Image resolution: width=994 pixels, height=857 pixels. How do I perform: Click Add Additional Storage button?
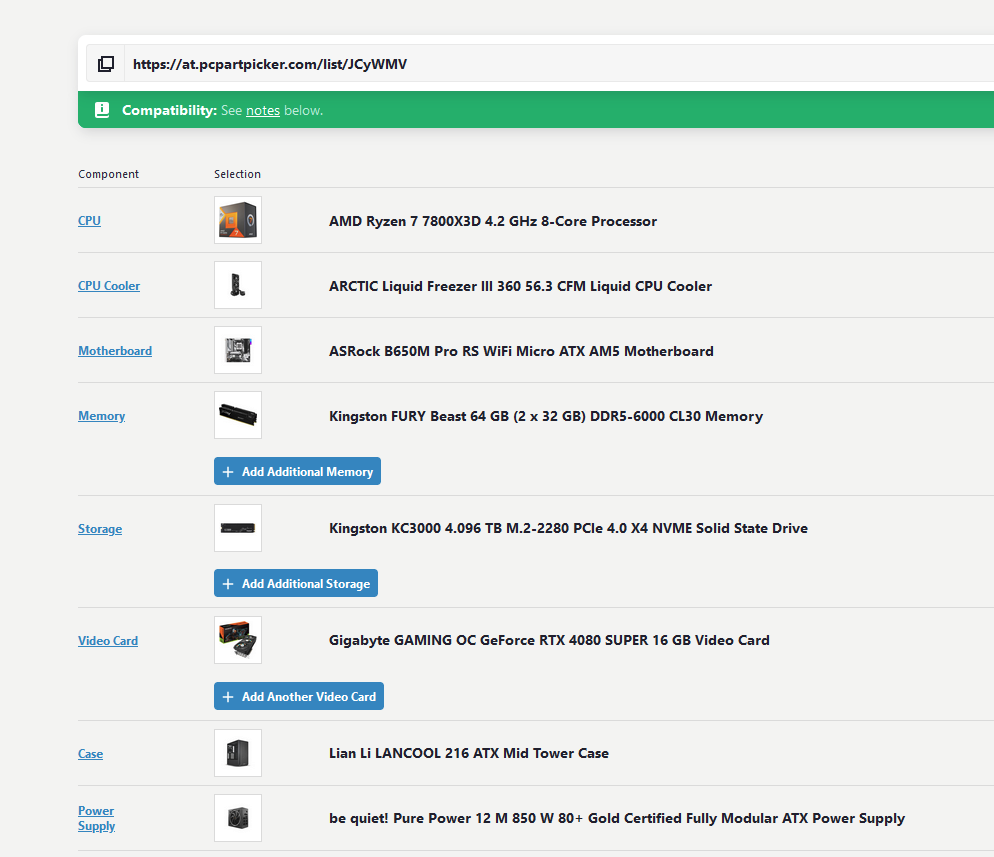(296, 583)
